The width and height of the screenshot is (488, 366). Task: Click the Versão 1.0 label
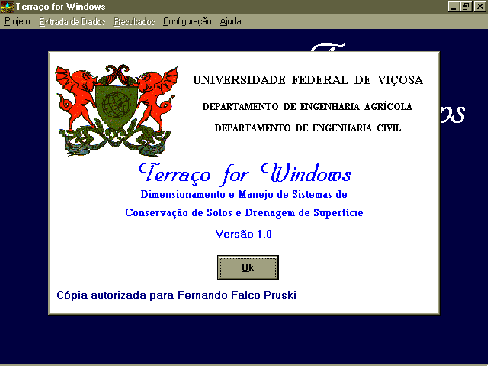click(x=244, y=234)
